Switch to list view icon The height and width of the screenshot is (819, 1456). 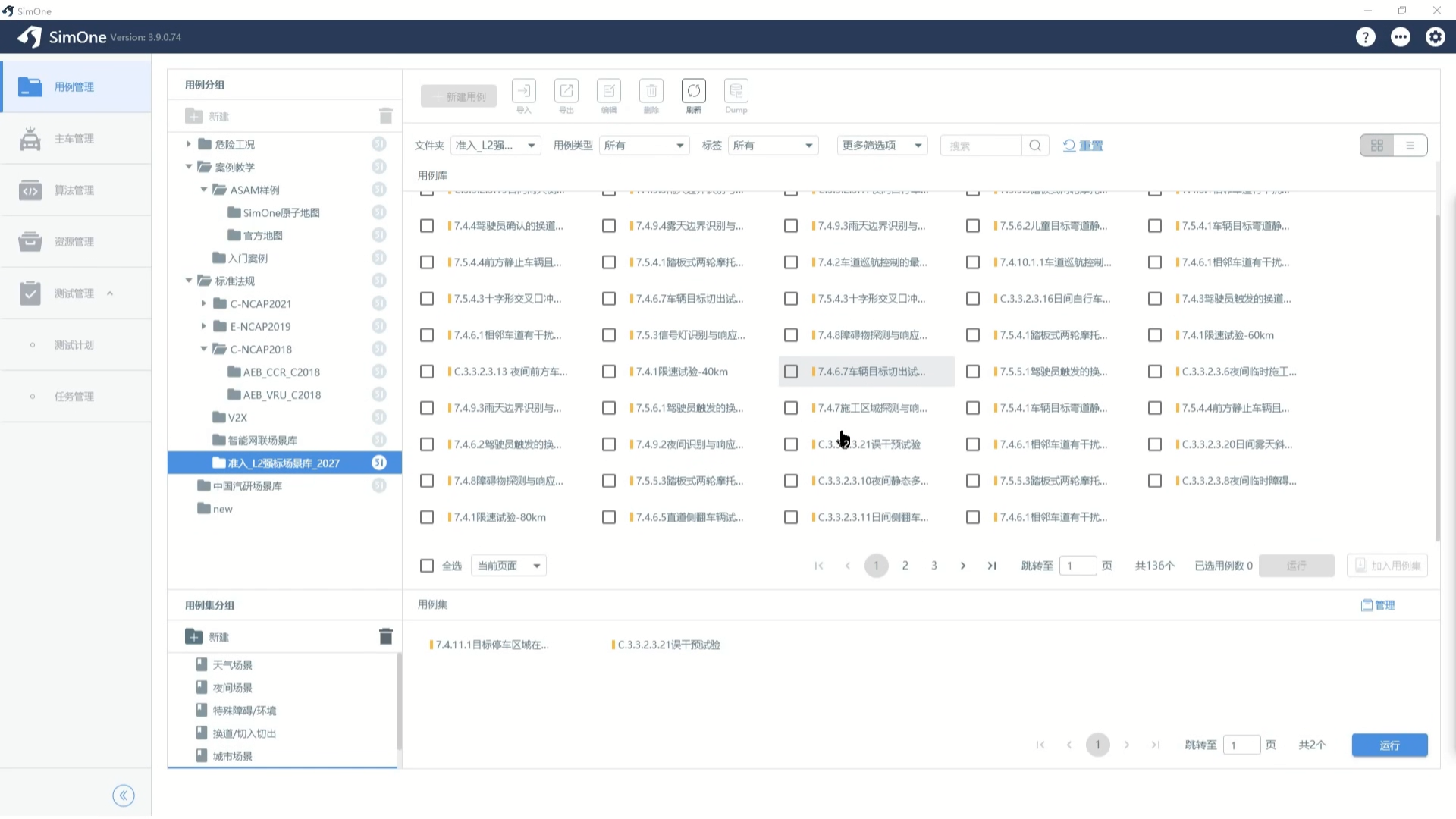click(1410, 146)
